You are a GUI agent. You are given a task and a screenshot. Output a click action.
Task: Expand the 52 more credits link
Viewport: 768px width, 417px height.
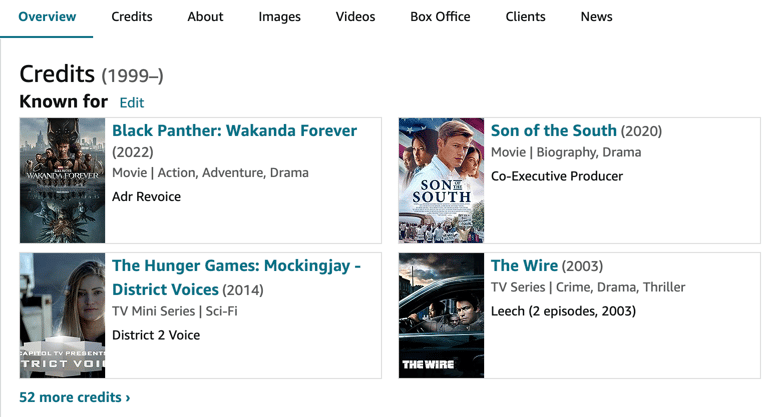(x=75, y=398)
